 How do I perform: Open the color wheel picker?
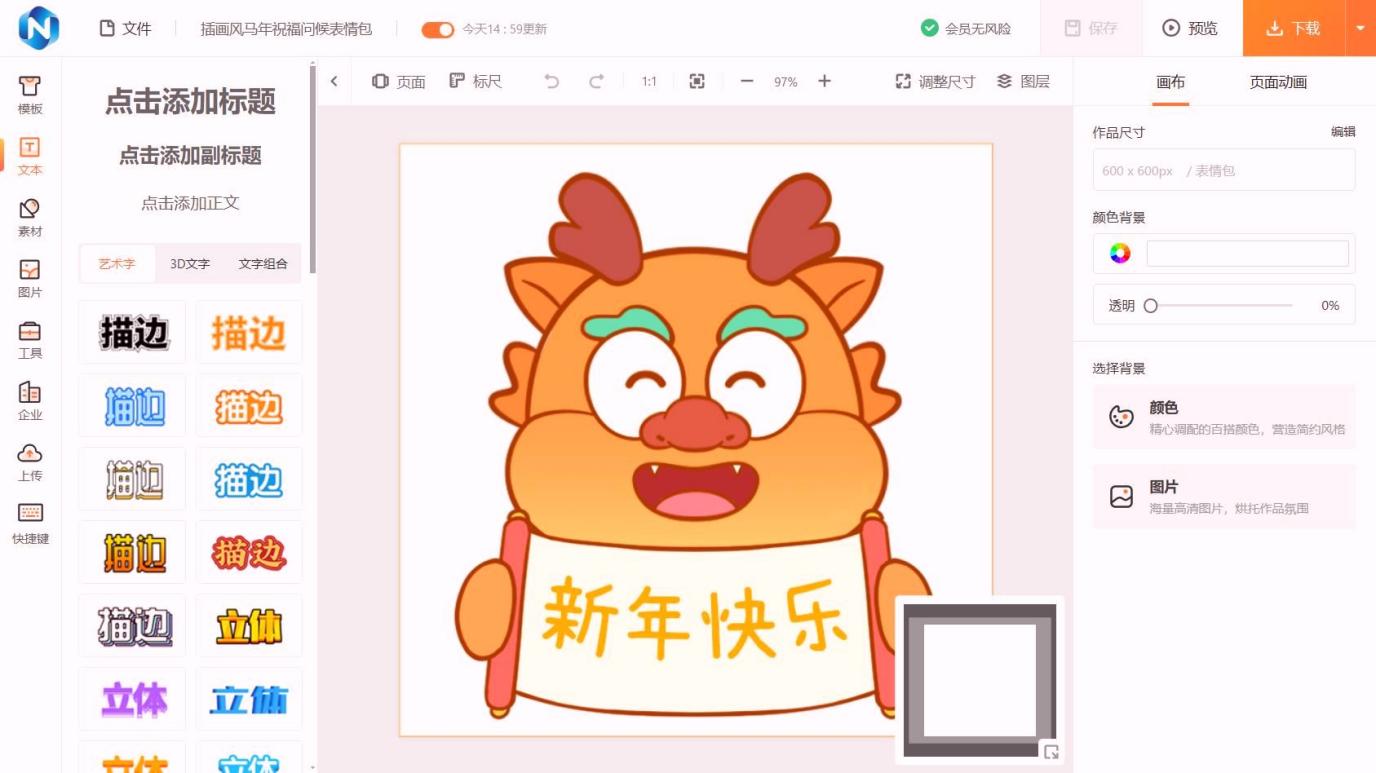(1120, 254)
